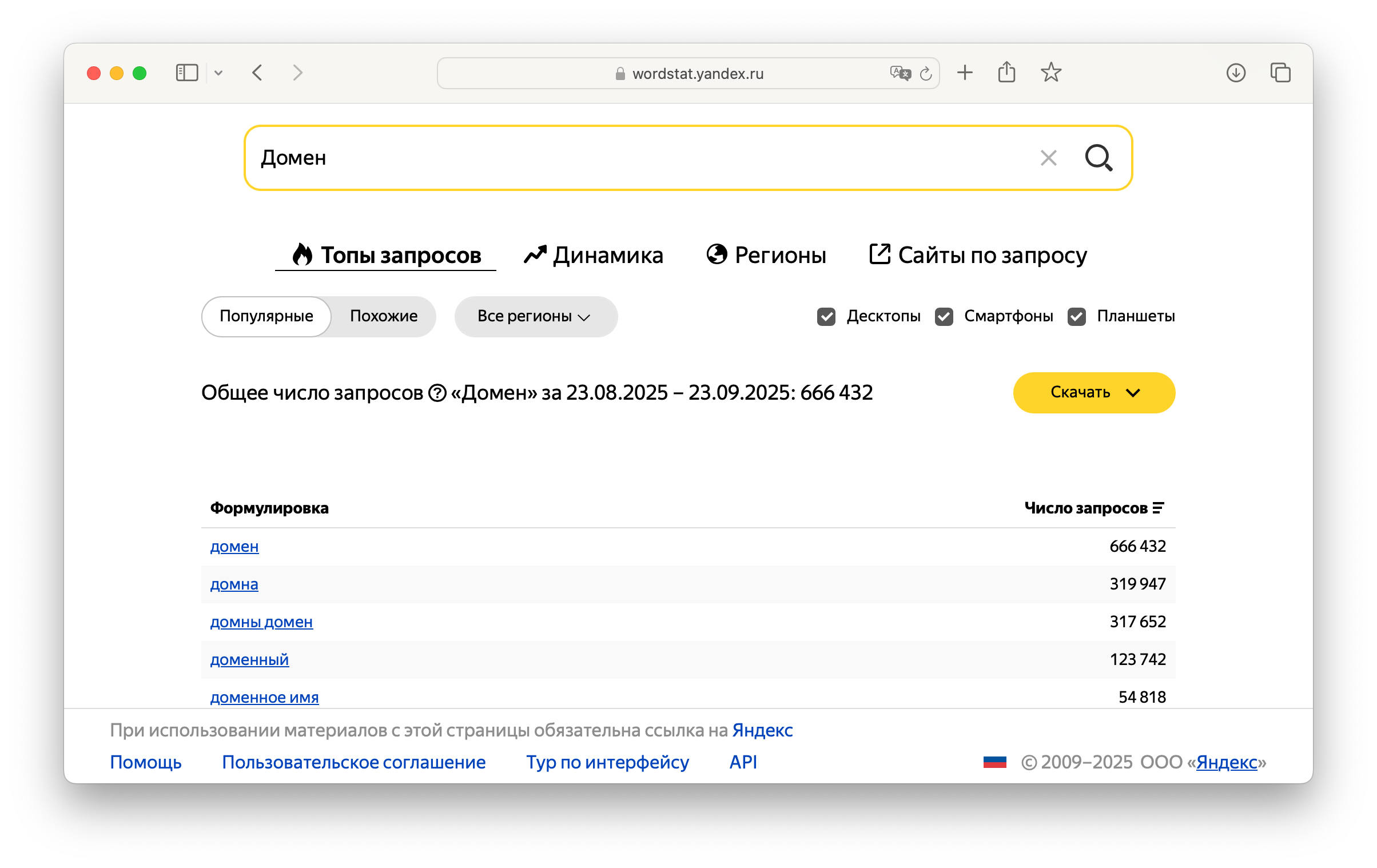Uncheck the Десктопы checkbox

click(826, 316)
